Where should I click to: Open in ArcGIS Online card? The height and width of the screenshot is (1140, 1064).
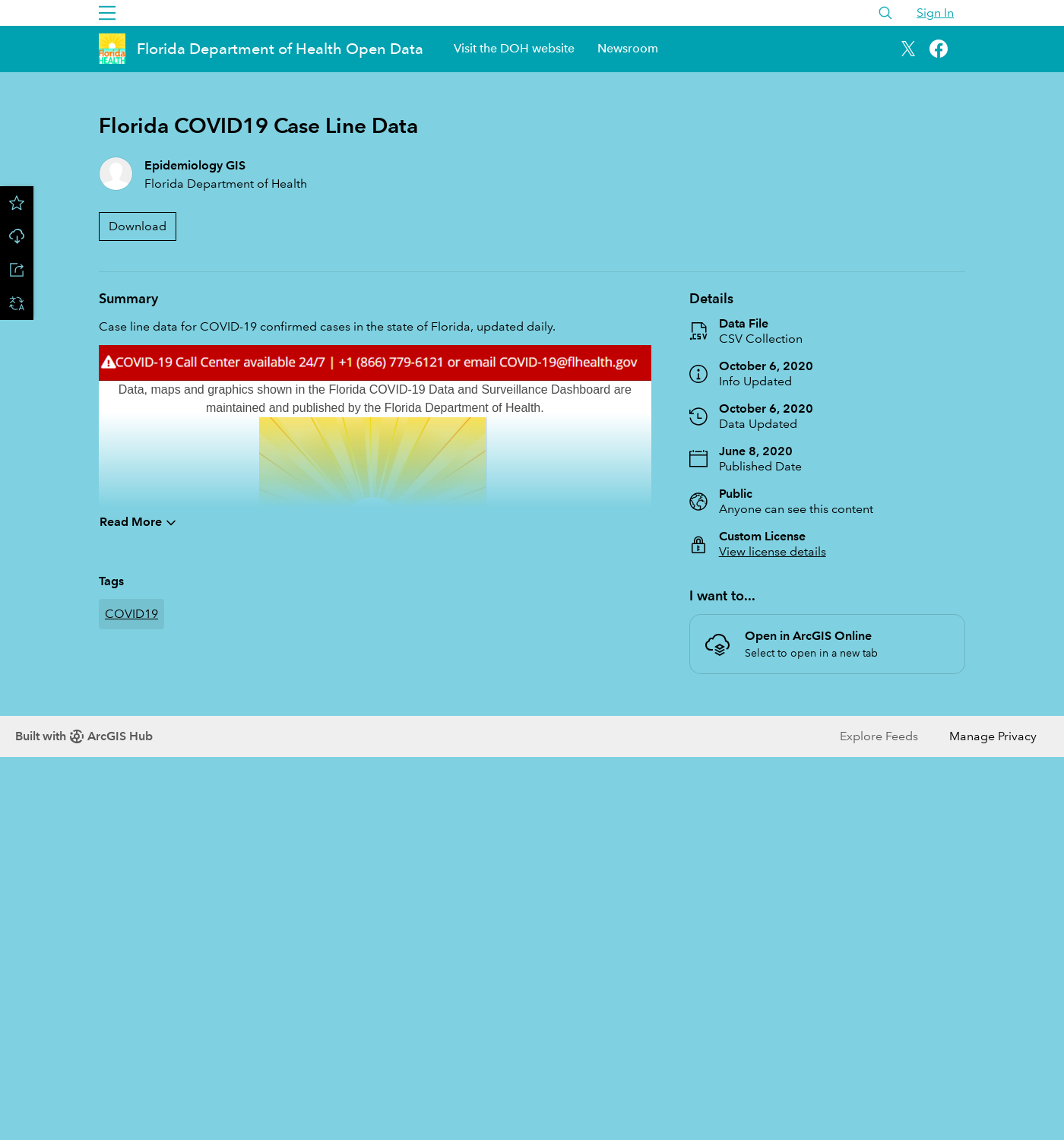(x=827, y=644)
